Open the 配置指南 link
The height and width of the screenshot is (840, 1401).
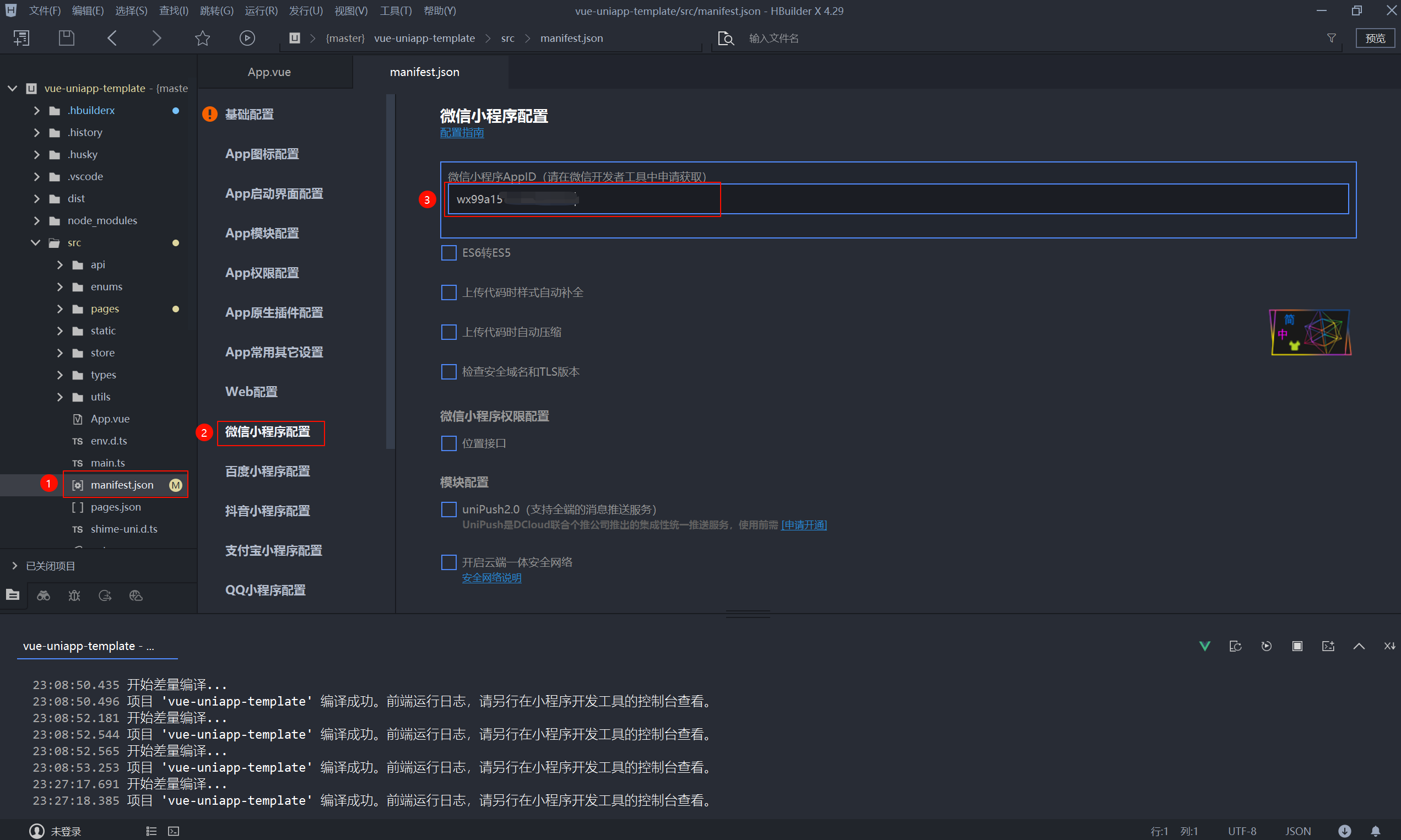[x=461, y=132]
